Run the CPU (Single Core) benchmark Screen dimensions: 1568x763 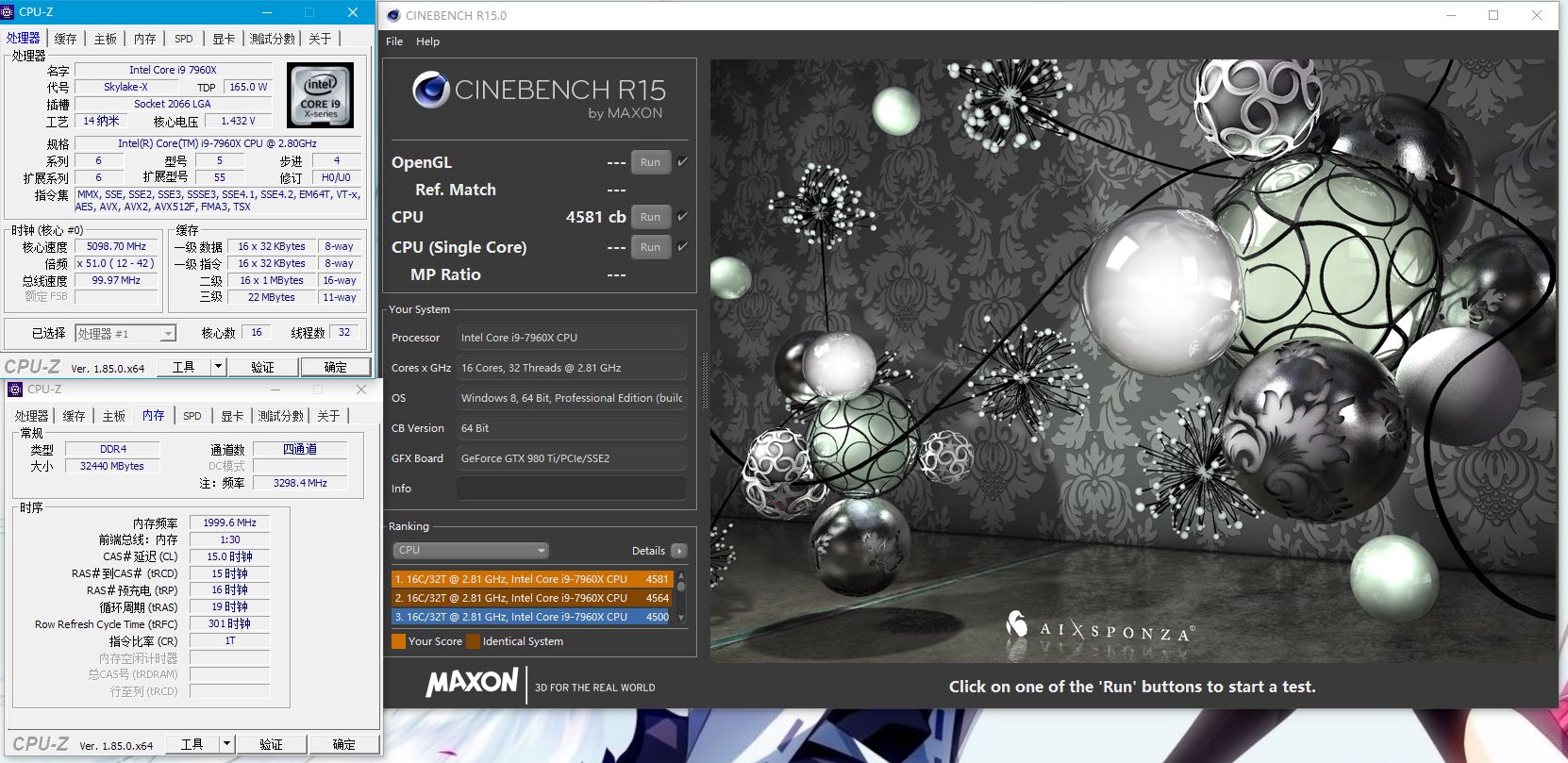coord(650,247)
